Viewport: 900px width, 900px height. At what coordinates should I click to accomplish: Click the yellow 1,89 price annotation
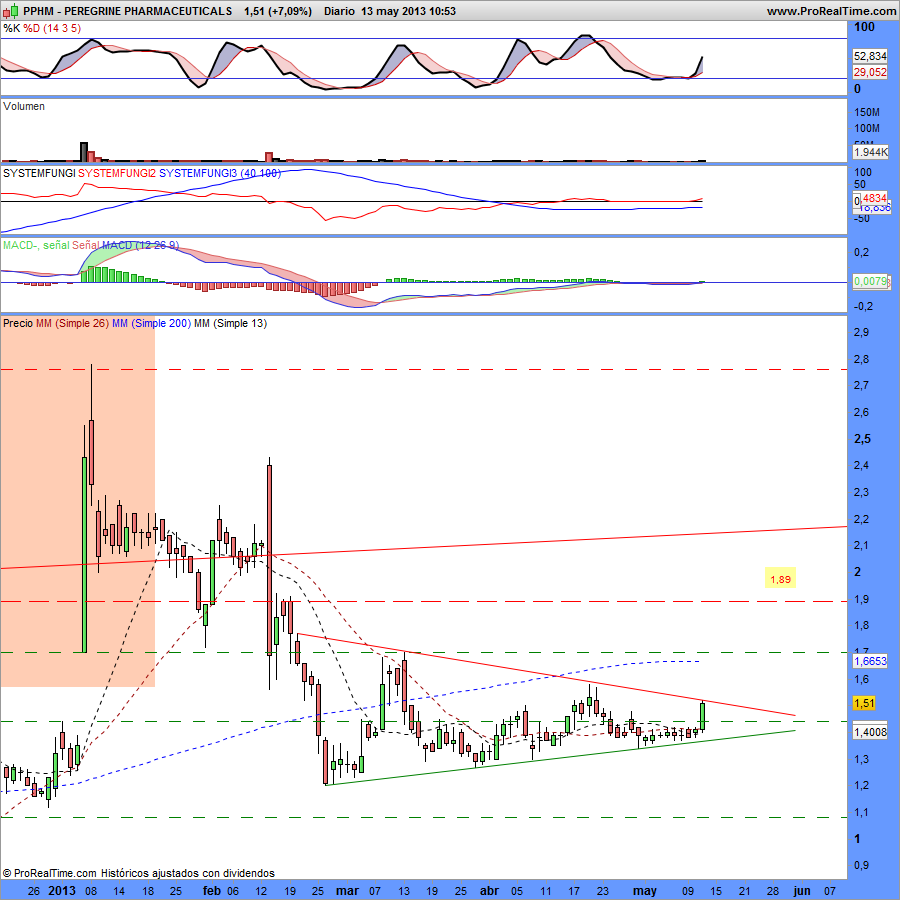(x=781, y=579)
